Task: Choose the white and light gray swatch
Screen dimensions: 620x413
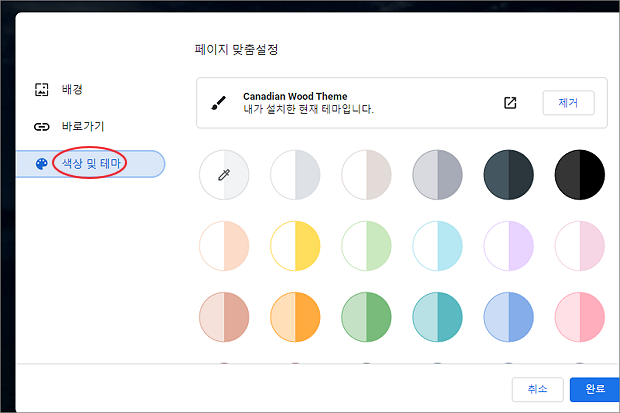Action: coord(295,174)
